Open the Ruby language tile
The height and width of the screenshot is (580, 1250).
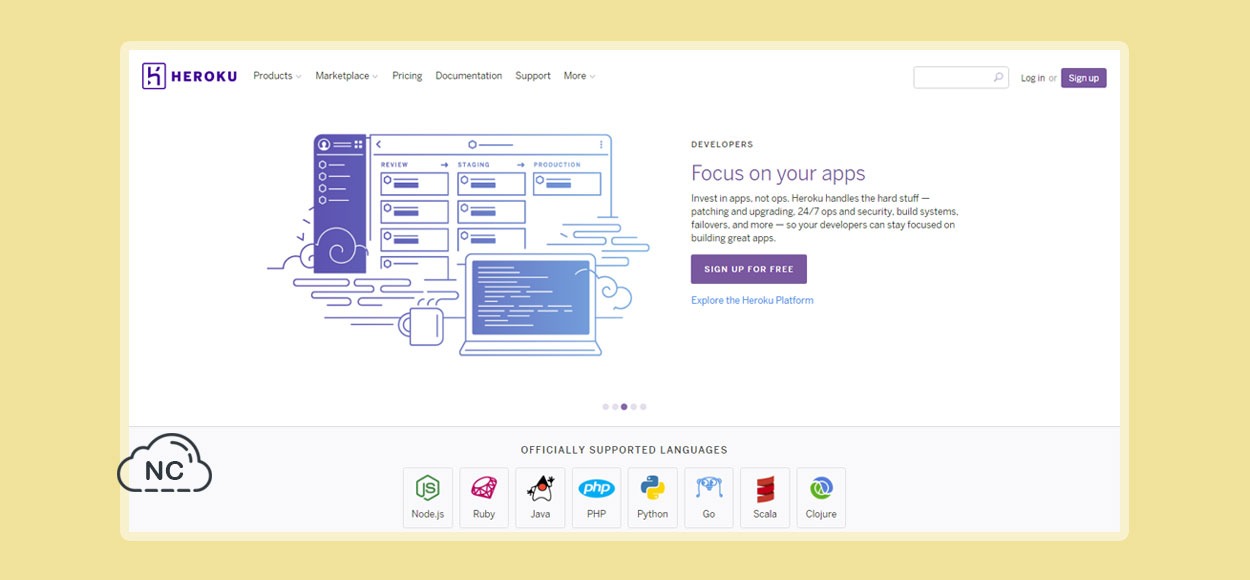click(x=484, y=497)
